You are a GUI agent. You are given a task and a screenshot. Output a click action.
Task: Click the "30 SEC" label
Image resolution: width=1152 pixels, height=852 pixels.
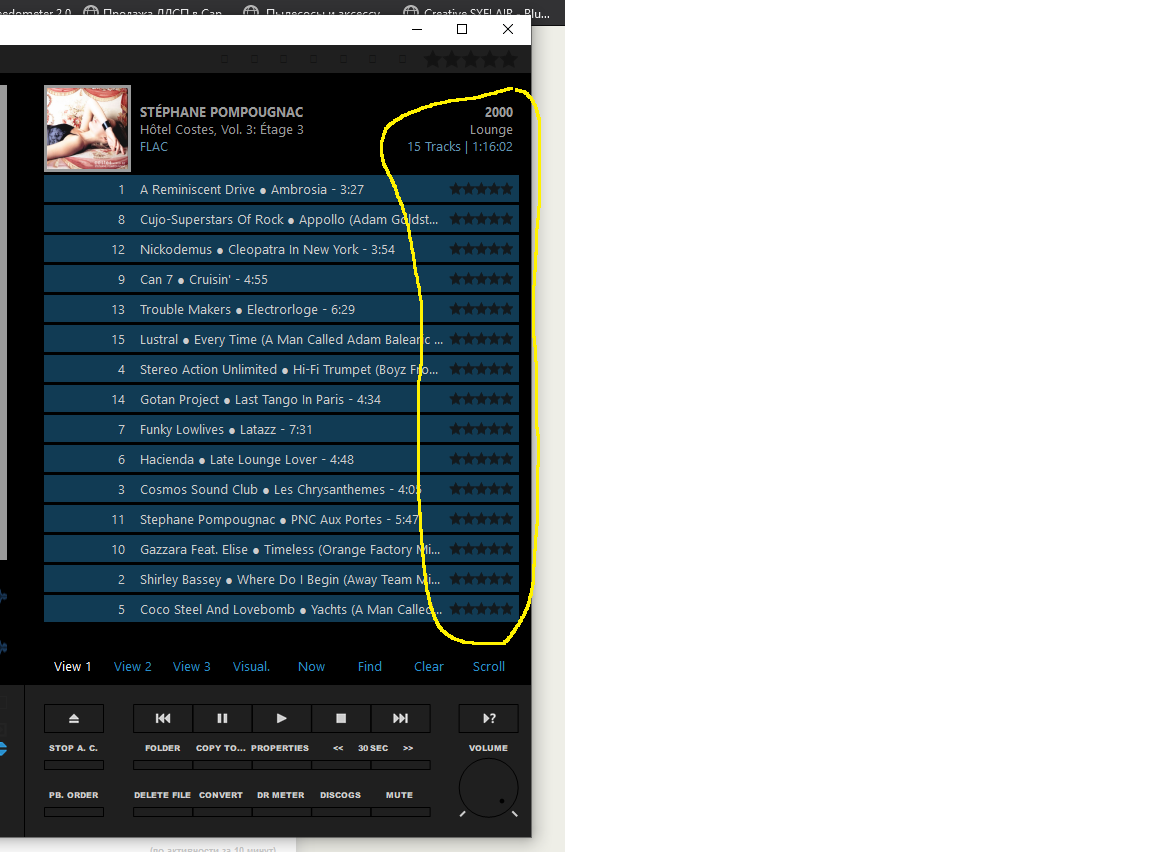(x=373, y=748)
